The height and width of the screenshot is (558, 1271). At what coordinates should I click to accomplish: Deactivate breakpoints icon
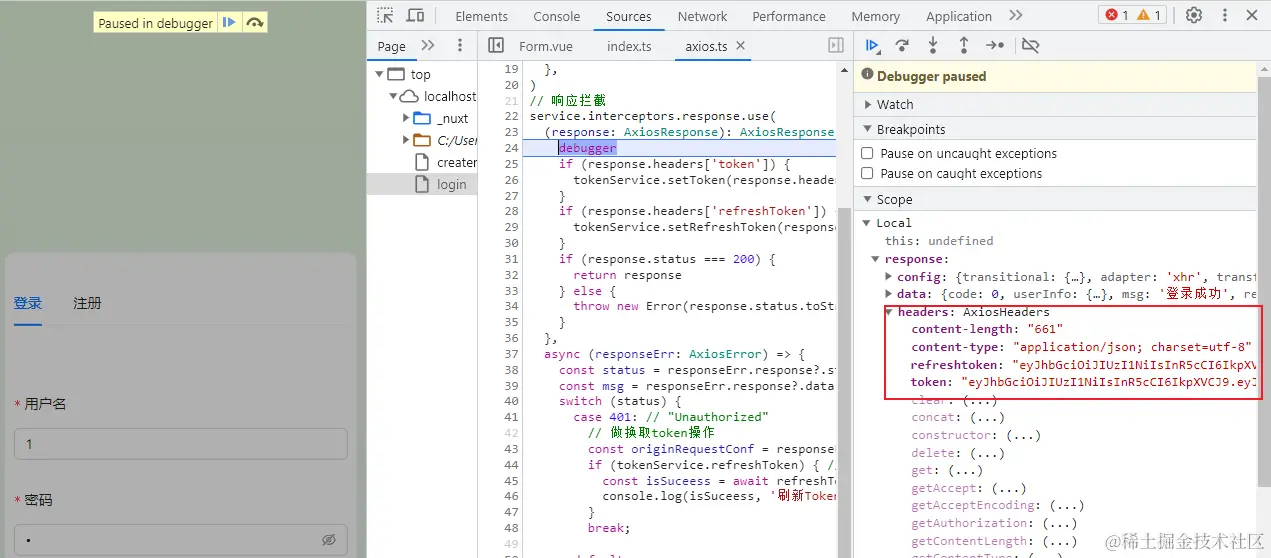1031,46
